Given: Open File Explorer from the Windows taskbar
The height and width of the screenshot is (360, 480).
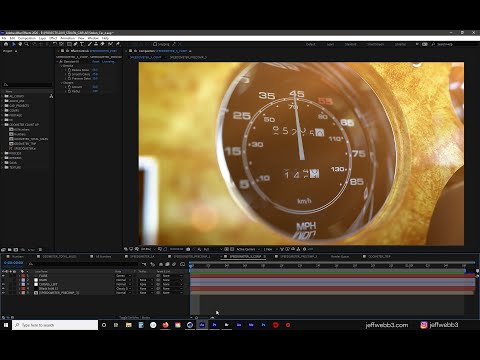Looking at the screenshot, I should point(129,325).
